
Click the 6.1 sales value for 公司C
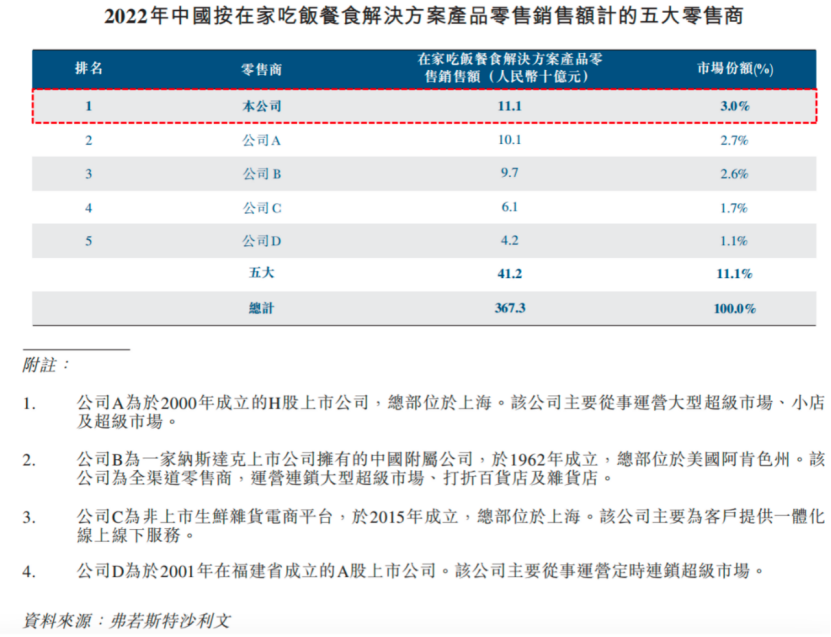509,208
